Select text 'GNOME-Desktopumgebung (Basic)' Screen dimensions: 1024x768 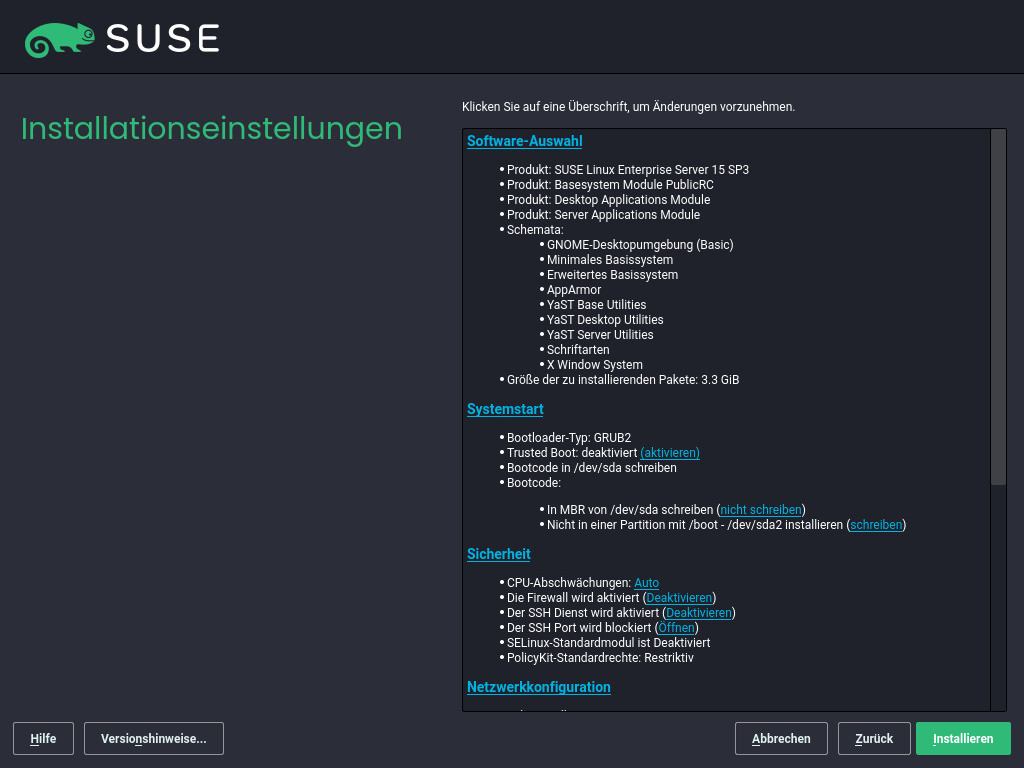(x=640, y=245)
